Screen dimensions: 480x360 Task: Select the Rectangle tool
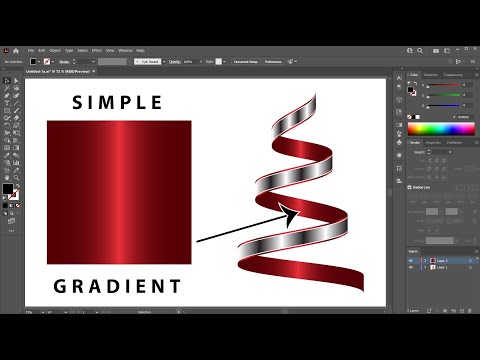(7, 110)
